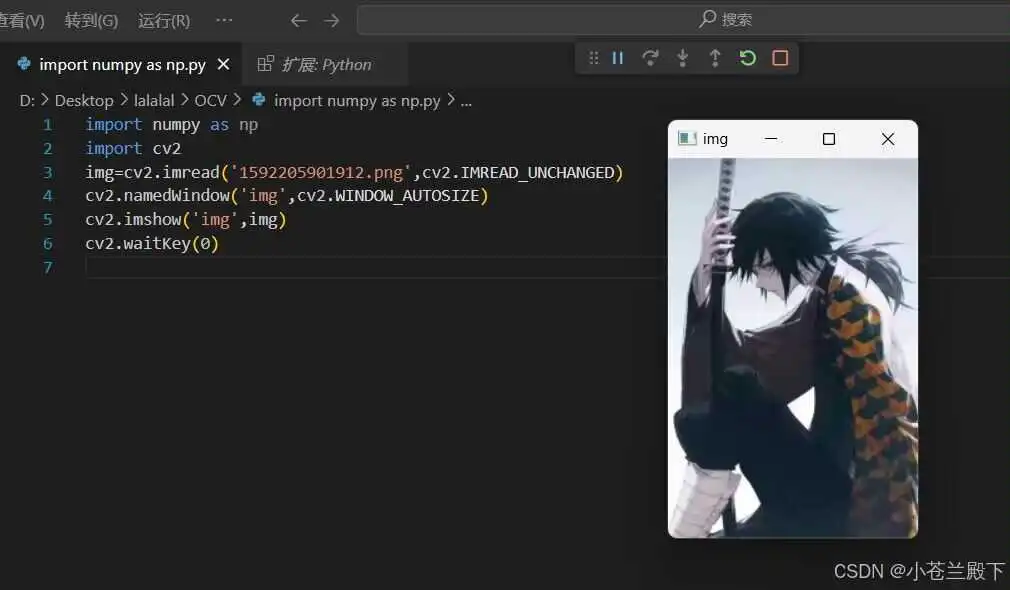1010x590 pixels.
Task: Grab the debug toolbar drag handle
Action: [594, 59]
